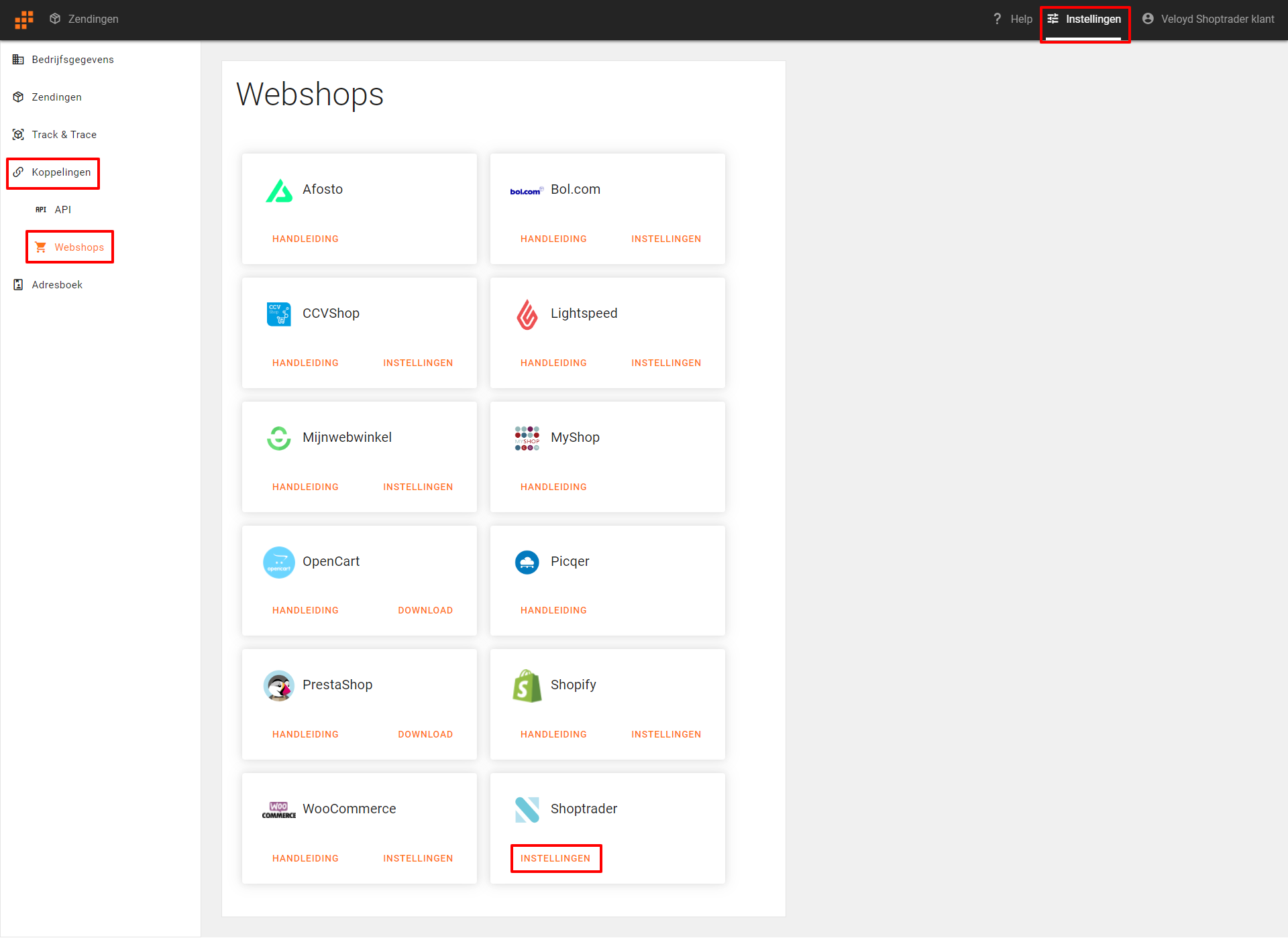Click the Track & Trace icon
1288x938 pixels.
(x=18, y=135)
